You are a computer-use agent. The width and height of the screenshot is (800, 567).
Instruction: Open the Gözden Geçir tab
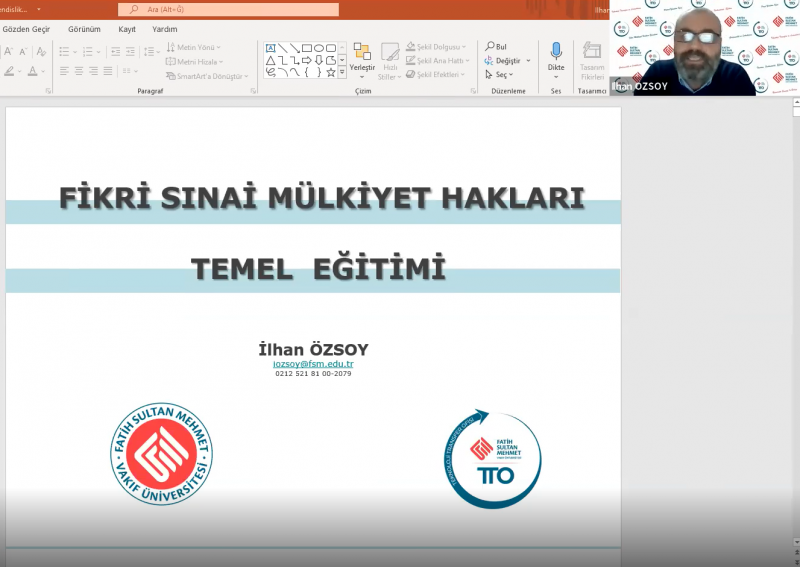tap(26, 29)
